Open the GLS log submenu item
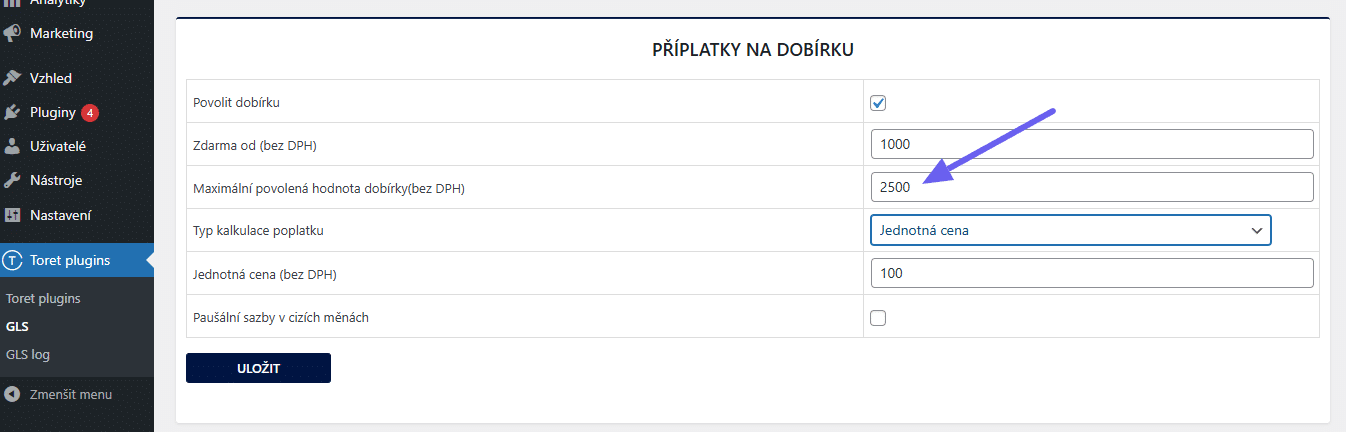Screen dimensions: 1346x432 27,354
